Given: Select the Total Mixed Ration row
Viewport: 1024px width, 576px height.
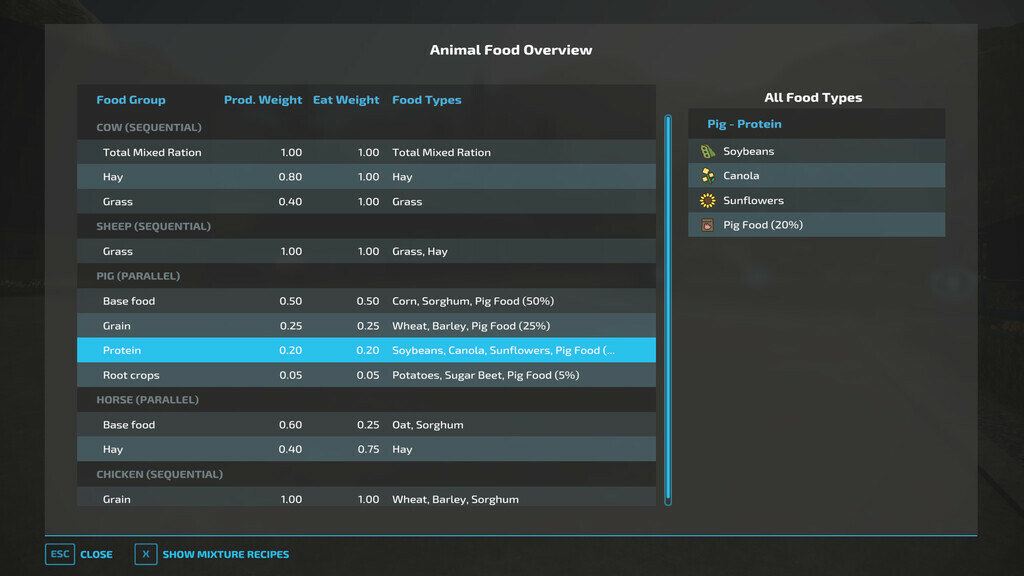Looking at the screenshot, I should 366,153.
